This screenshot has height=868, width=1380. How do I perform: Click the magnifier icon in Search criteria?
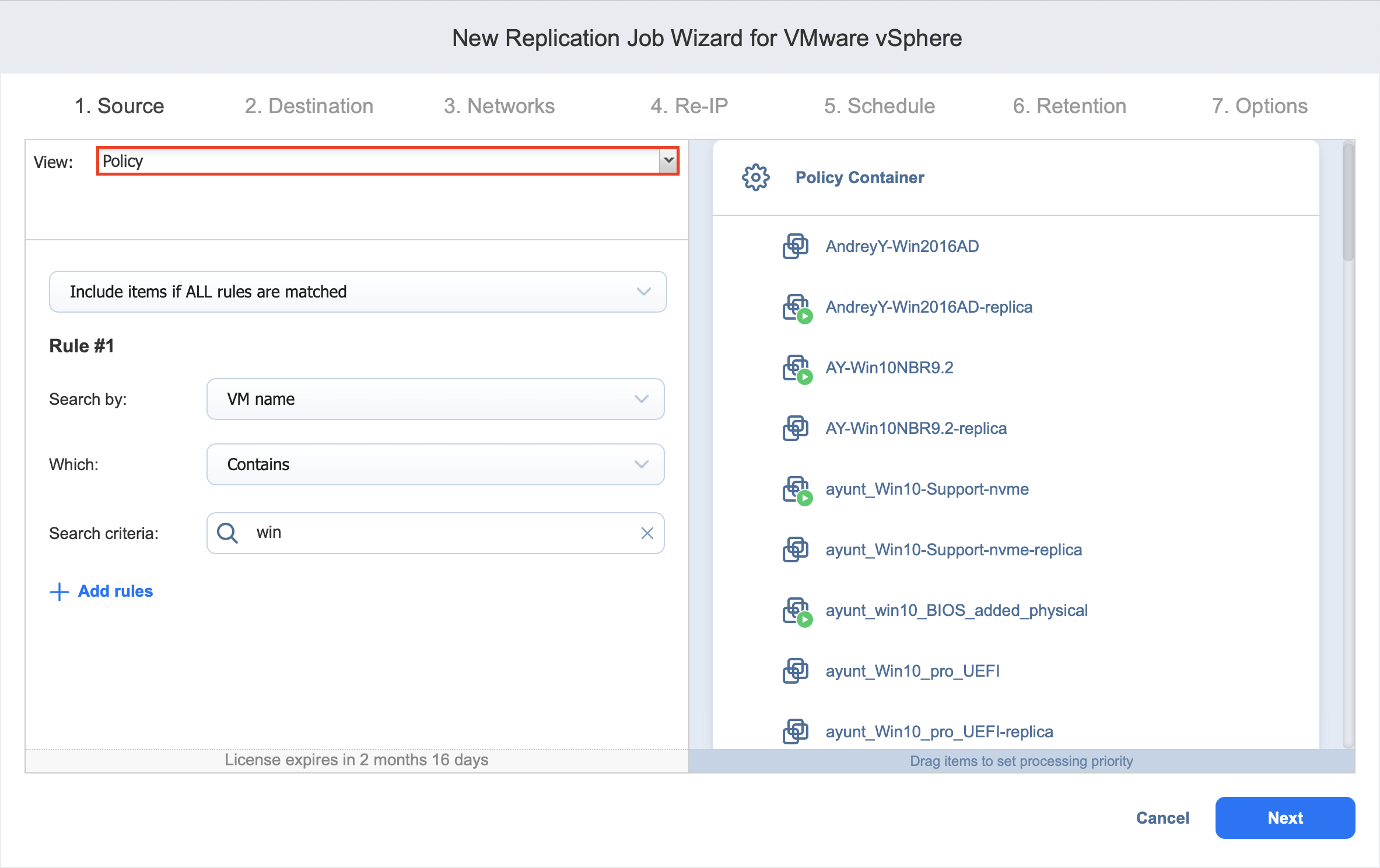coord(227,533)
